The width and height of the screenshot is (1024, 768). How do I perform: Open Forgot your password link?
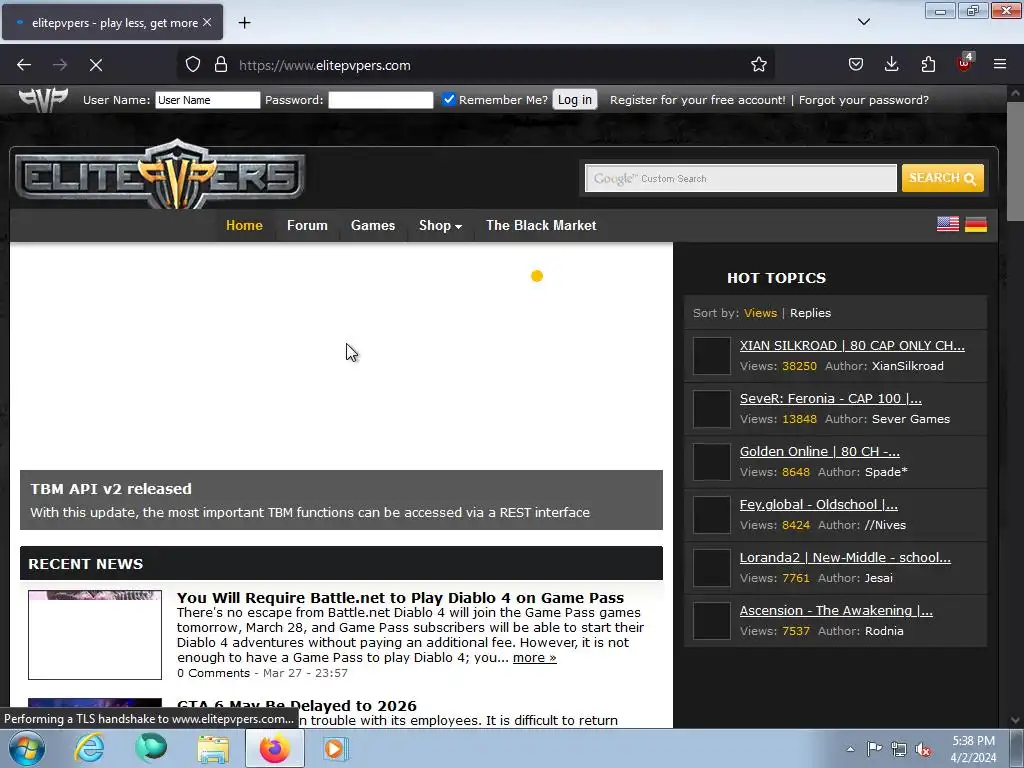(x=863, y=100)
